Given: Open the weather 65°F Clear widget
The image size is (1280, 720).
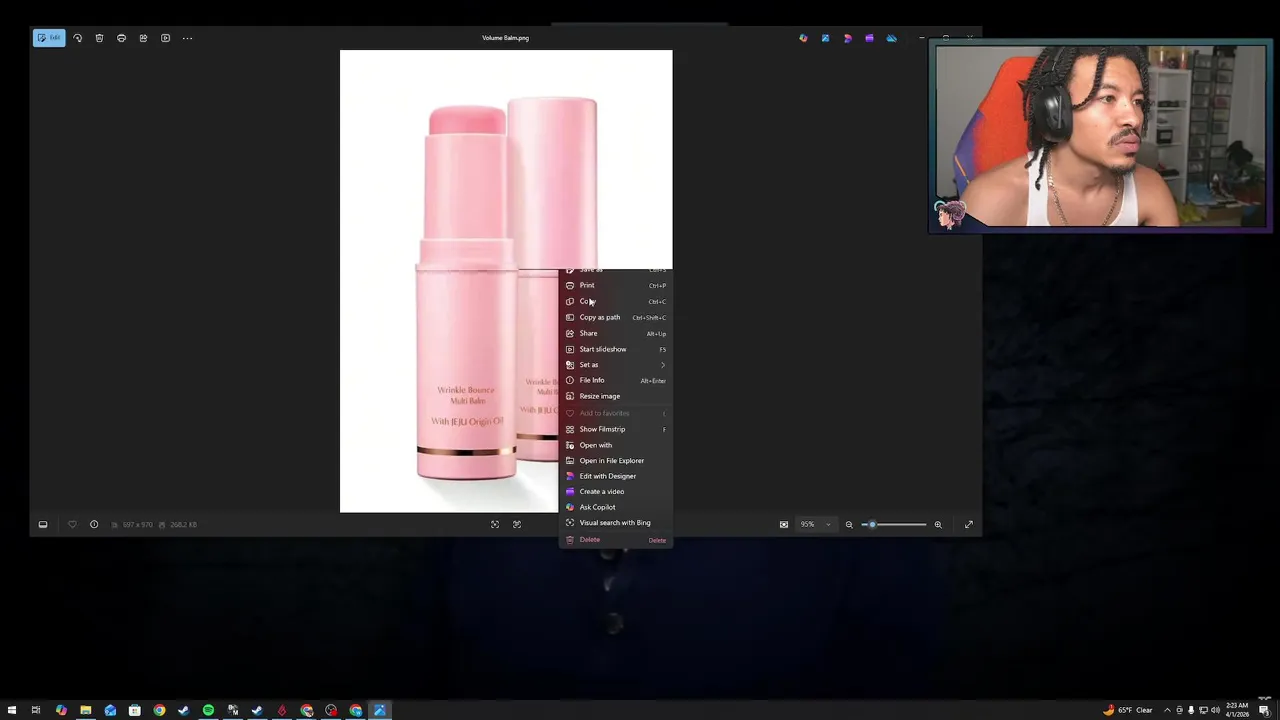Looking at the screenshot, I should click(1128, 710).
